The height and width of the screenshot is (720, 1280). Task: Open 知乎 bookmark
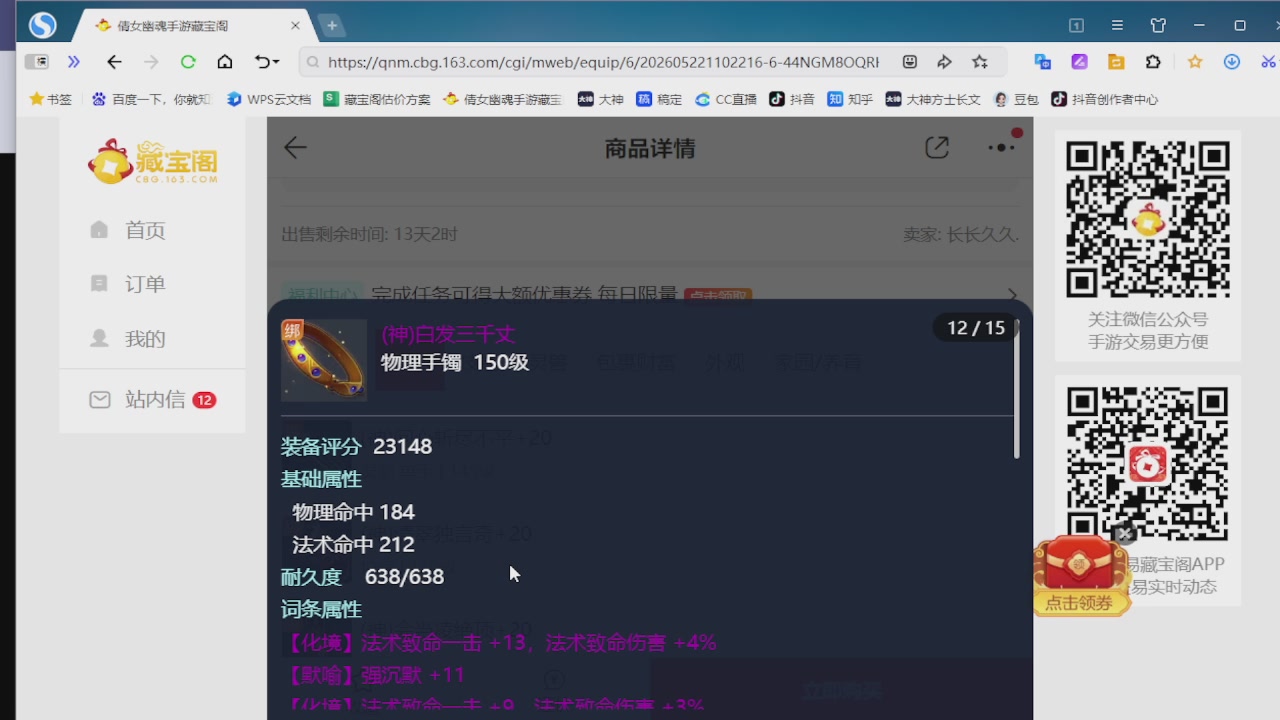click(x=850, y=99)
